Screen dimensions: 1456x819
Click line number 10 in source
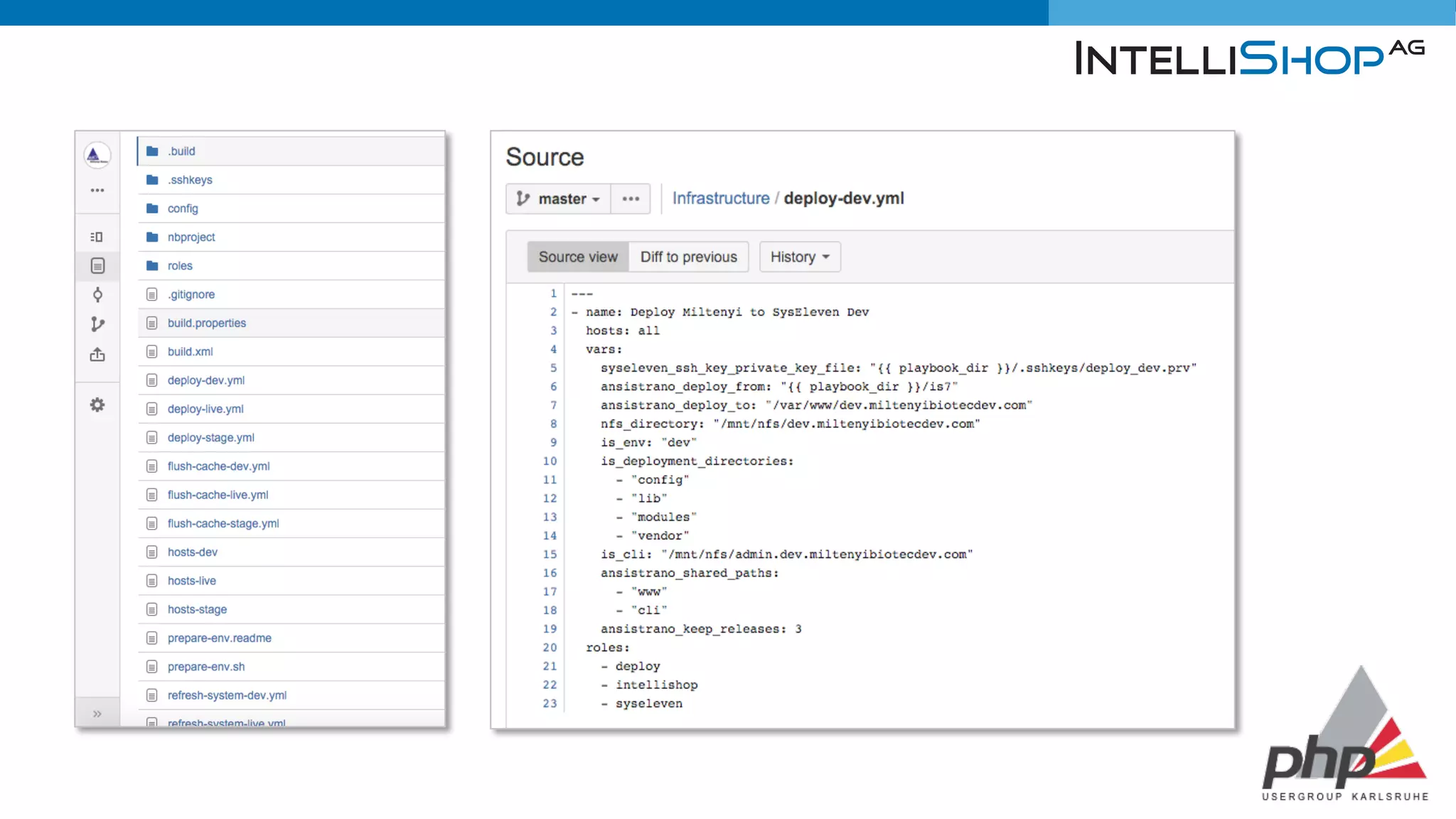pyautogui.click(x=550, y=461)
